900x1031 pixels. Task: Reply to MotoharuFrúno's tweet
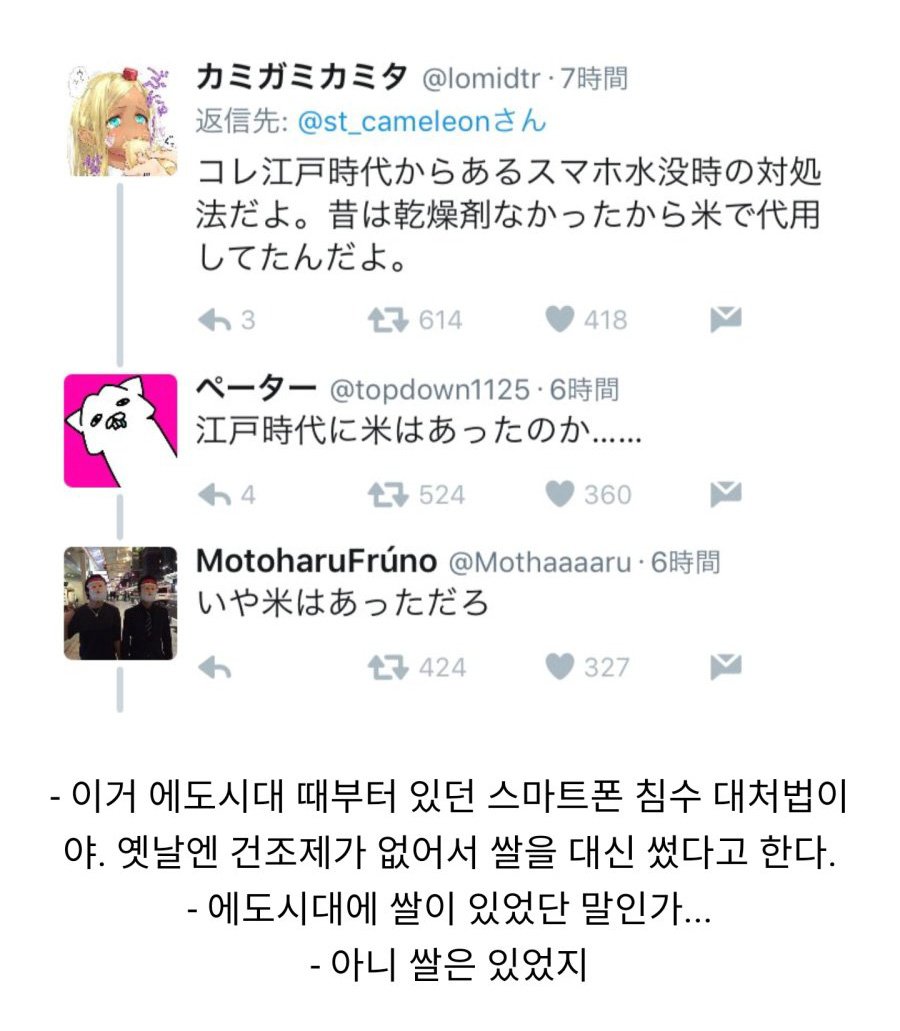214,668
